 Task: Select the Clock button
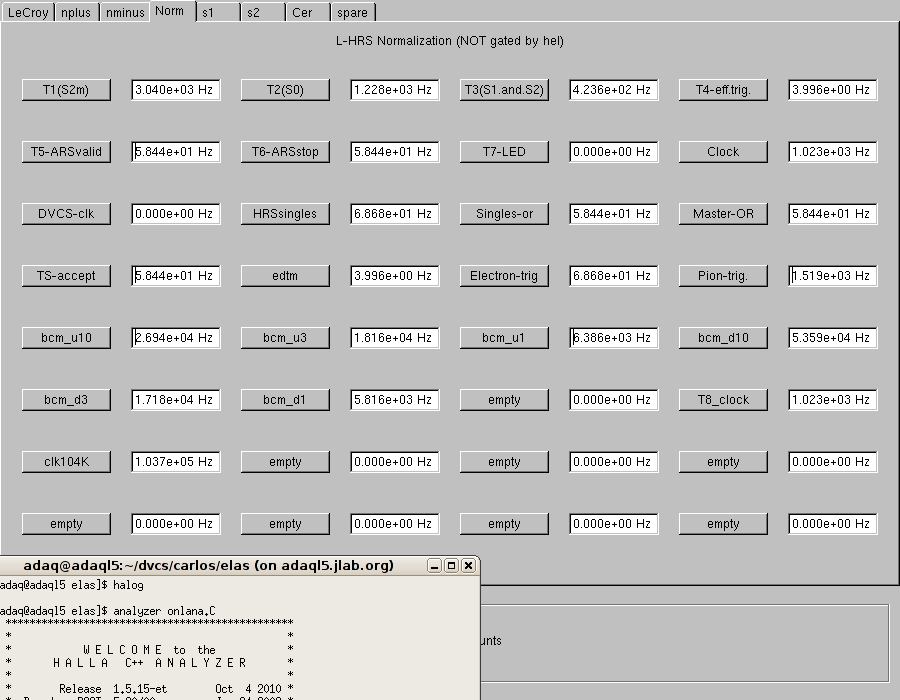(x=723, y=152)
